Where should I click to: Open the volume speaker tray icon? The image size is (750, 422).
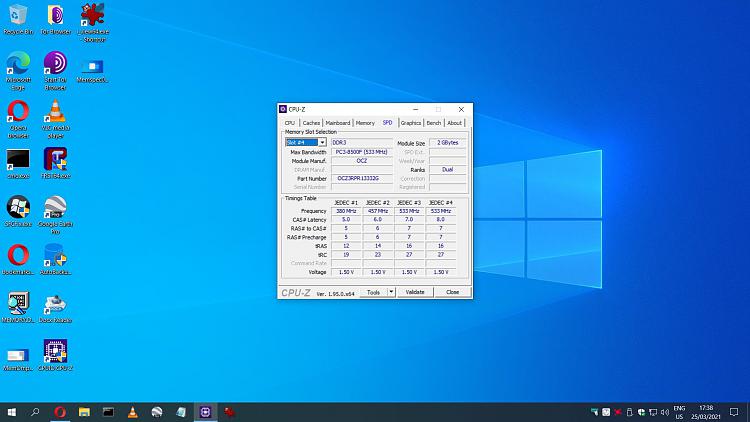pyautogui.click(x=665, y=412)
